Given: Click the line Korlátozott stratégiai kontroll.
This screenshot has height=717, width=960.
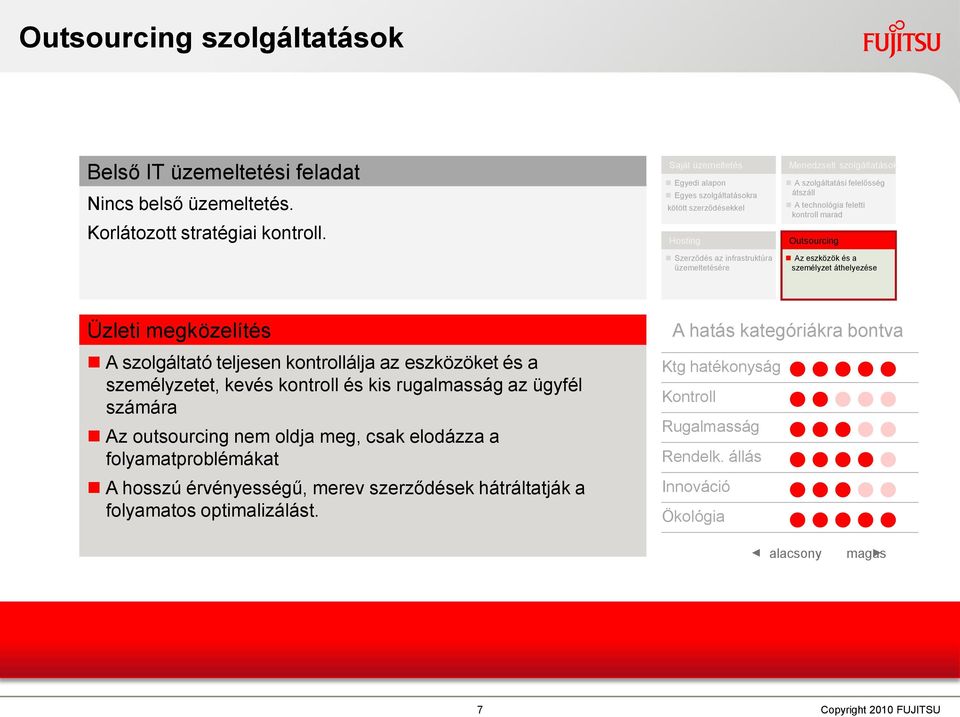Looking at the screenshot, I should pos(207,233).
